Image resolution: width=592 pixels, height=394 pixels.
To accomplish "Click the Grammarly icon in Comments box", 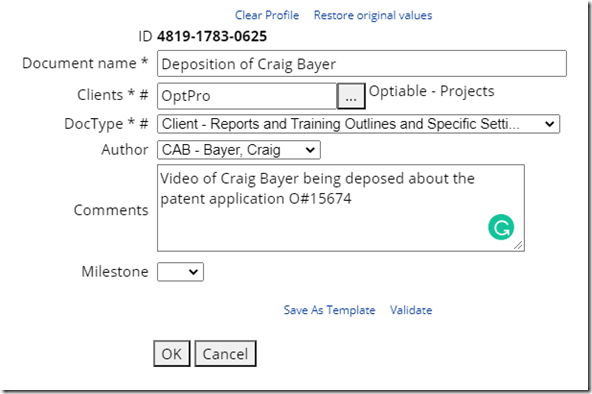I will click(x=501, y=227).
